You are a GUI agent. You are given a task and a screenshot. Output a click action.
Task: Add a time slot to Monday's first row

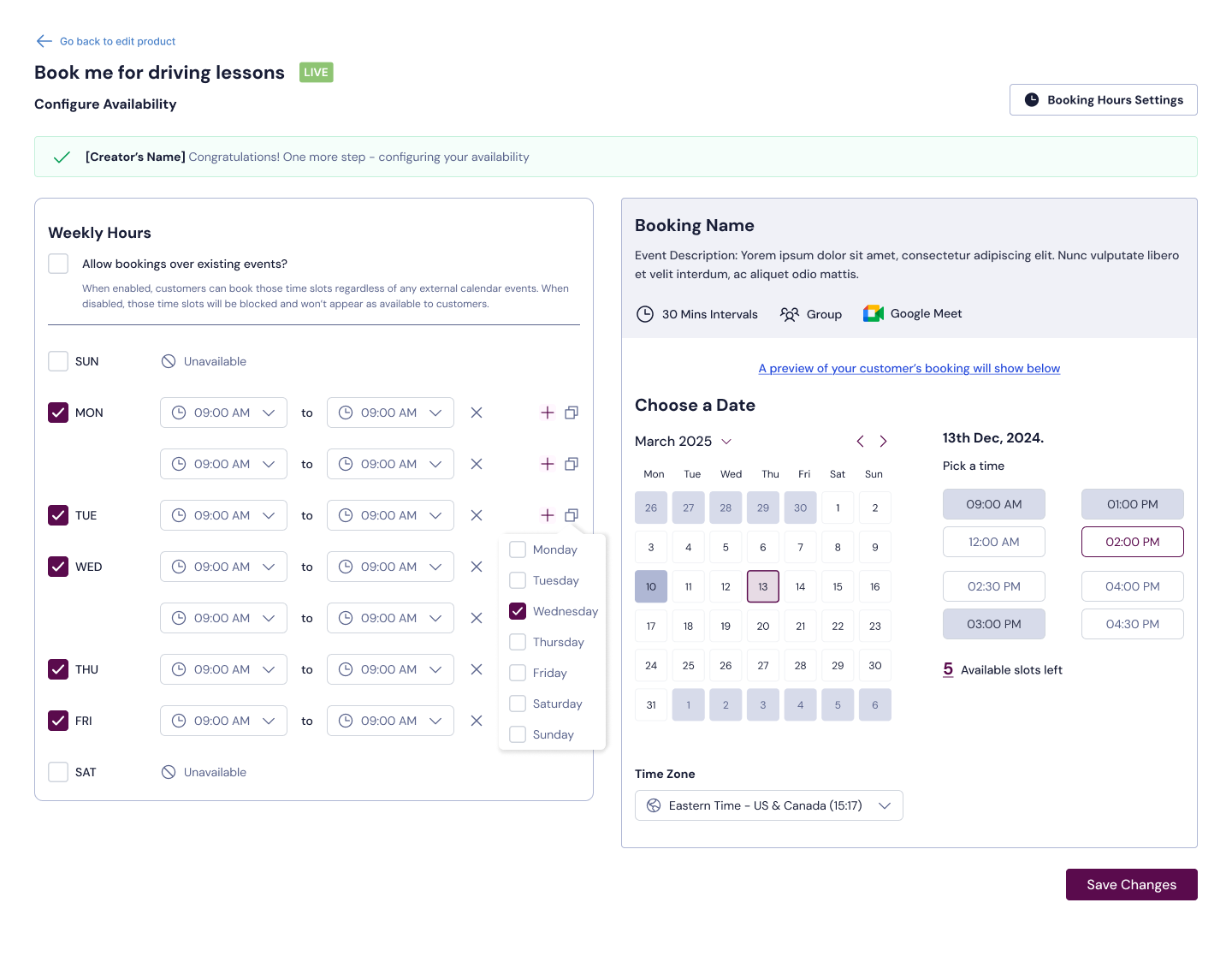[548, 413]
